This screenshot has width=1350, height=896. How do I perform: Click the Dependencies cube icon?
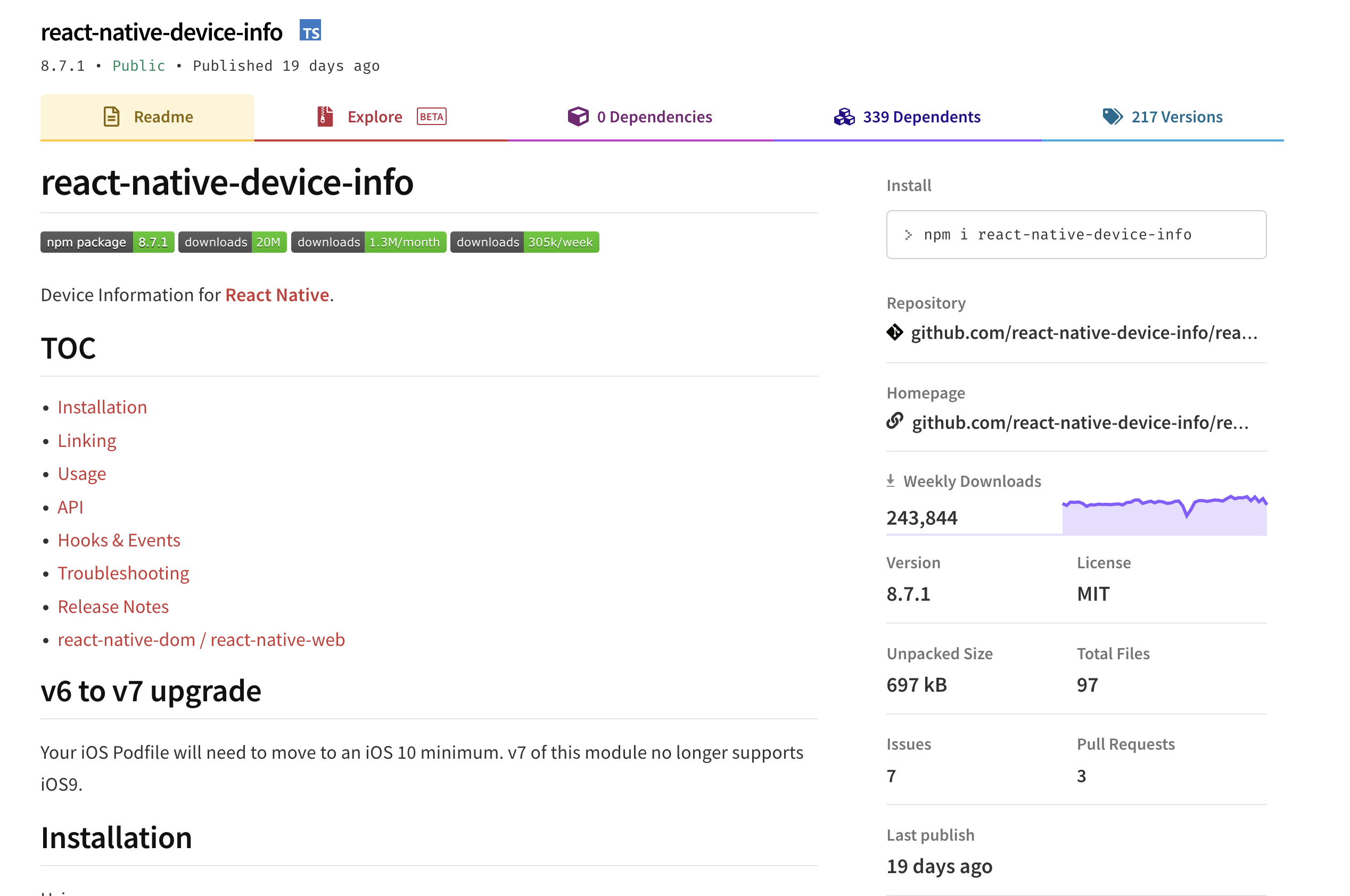point(578,117)
